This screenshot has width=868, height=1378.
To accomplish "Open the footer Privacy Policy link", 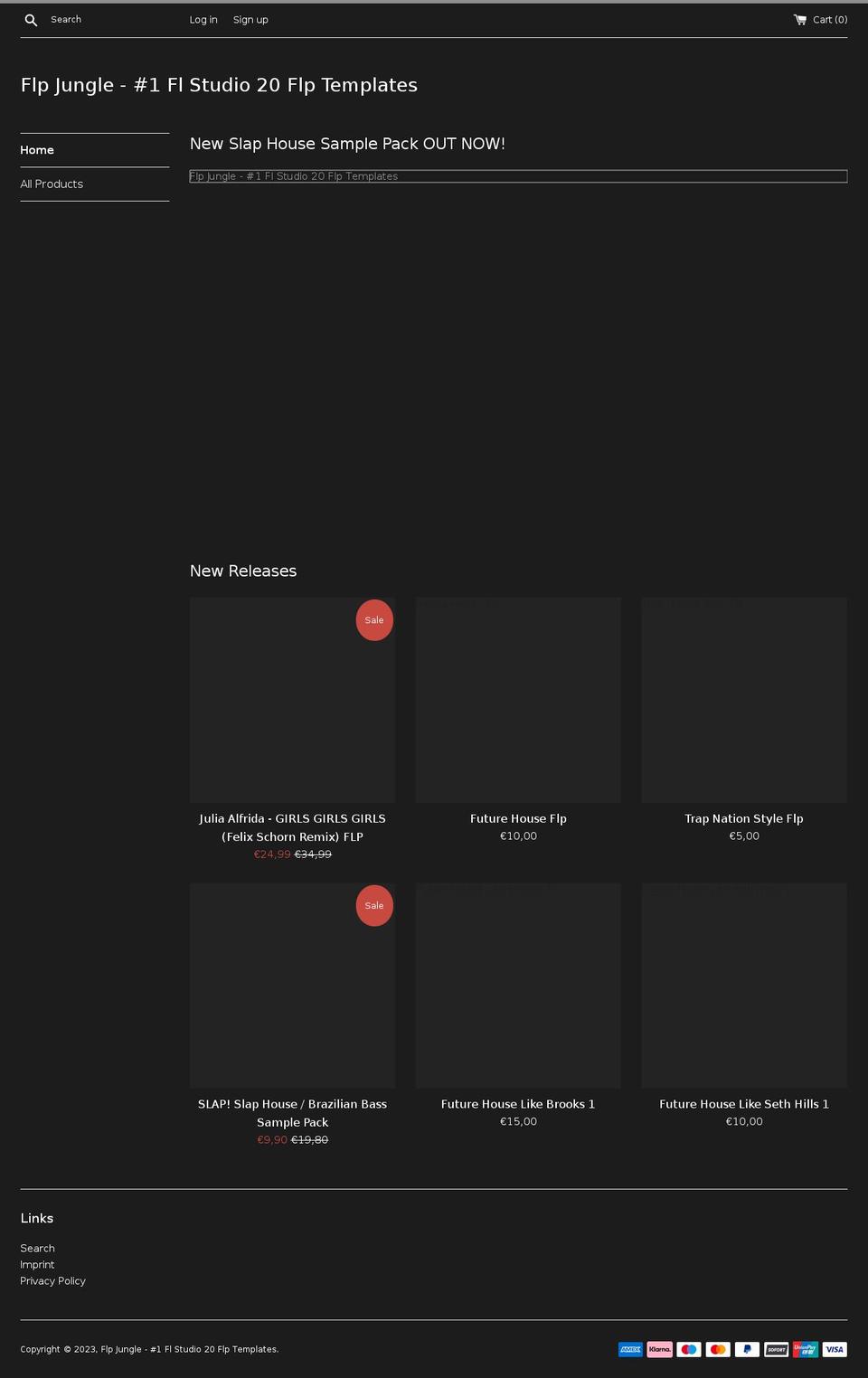I will pyautogui.click(x=53, y=1281).
